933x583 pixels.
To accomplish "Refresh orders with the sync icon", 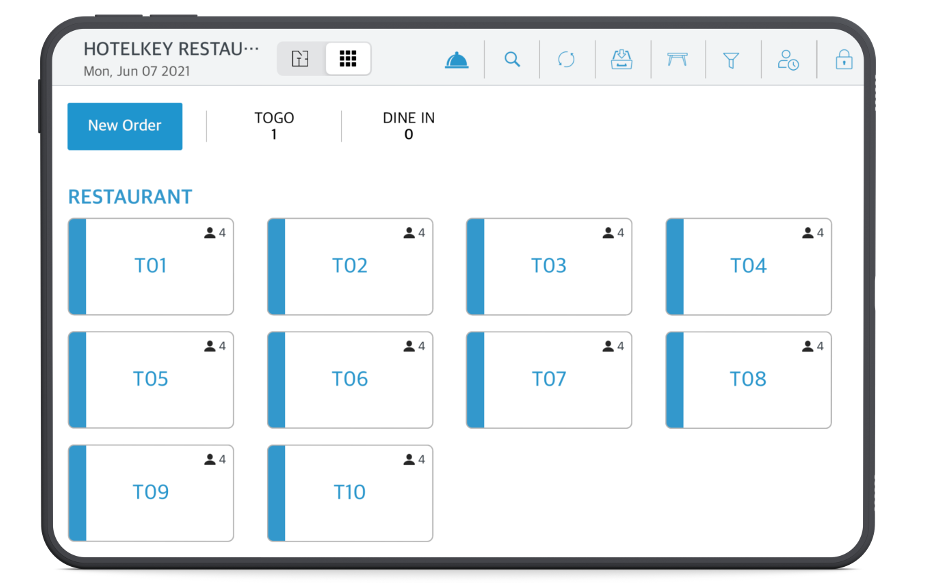I will pos(566,59).
